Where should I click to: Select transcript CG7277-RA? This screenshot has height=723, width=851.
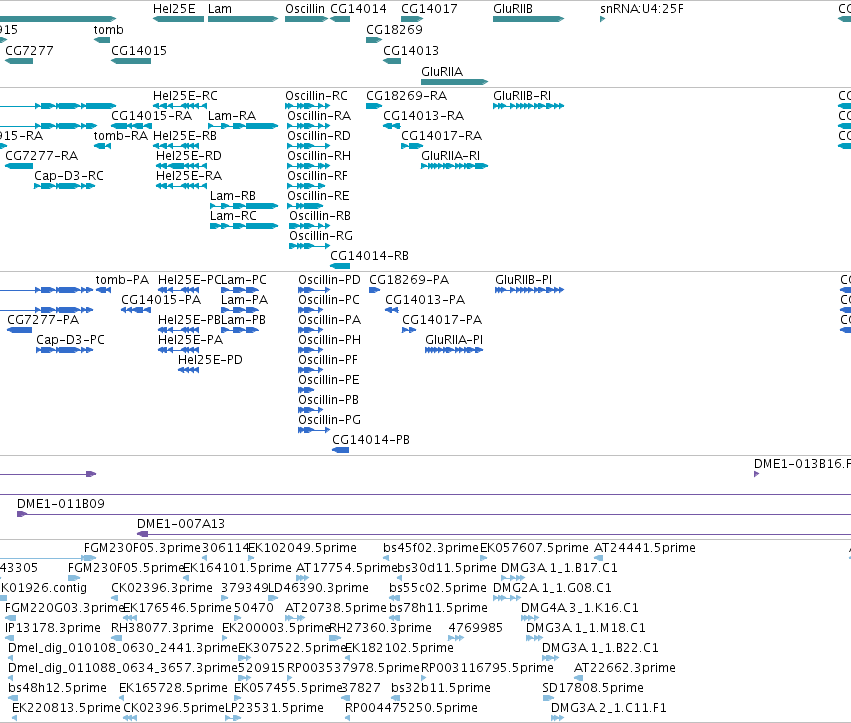point(19,166)
